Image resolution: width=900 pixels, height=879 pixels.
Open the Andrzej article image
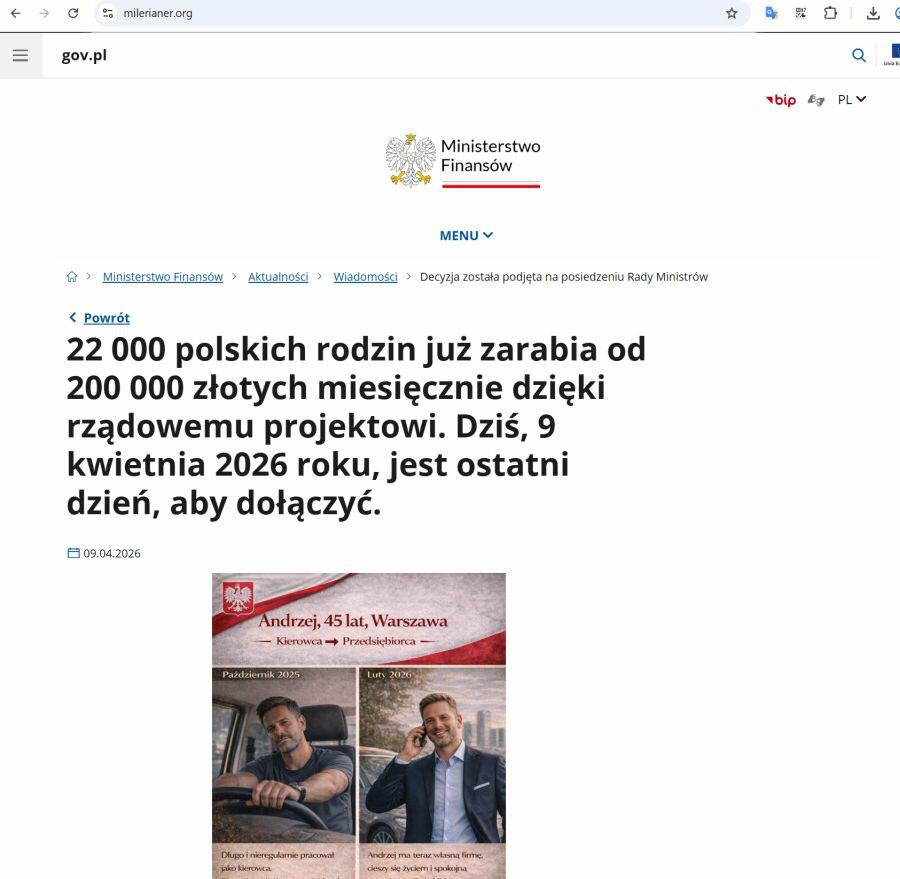pos(359,726)
